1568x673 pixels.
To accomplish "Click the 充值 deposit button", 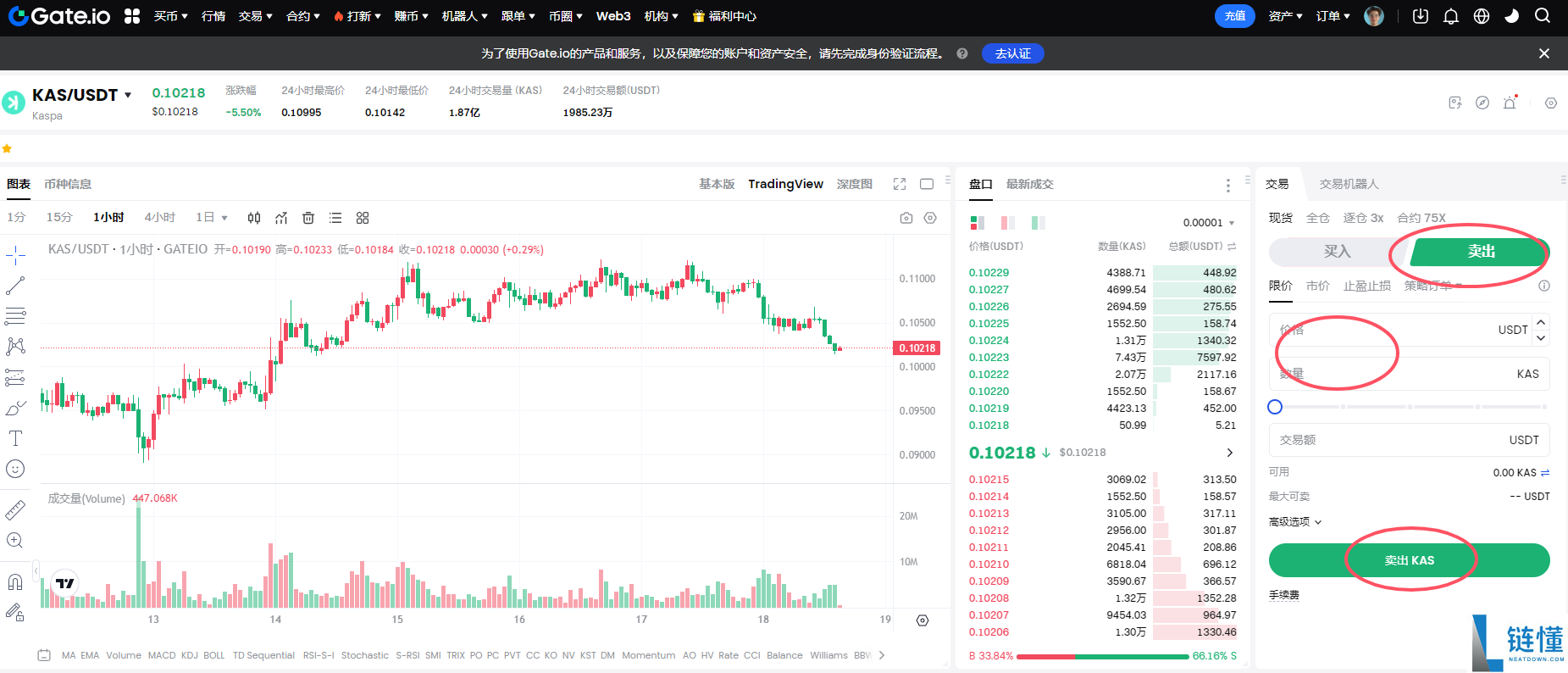I will point(1235,16).
